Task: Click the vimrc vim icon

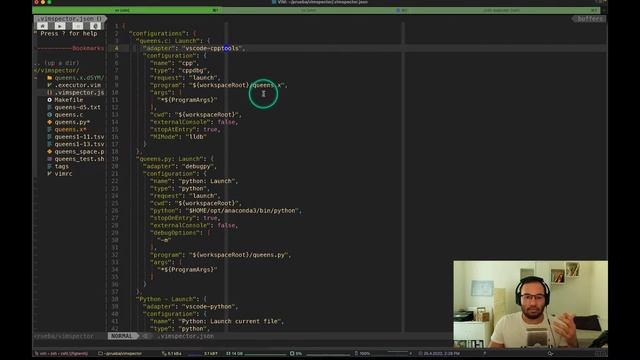Action: point(49,173)
